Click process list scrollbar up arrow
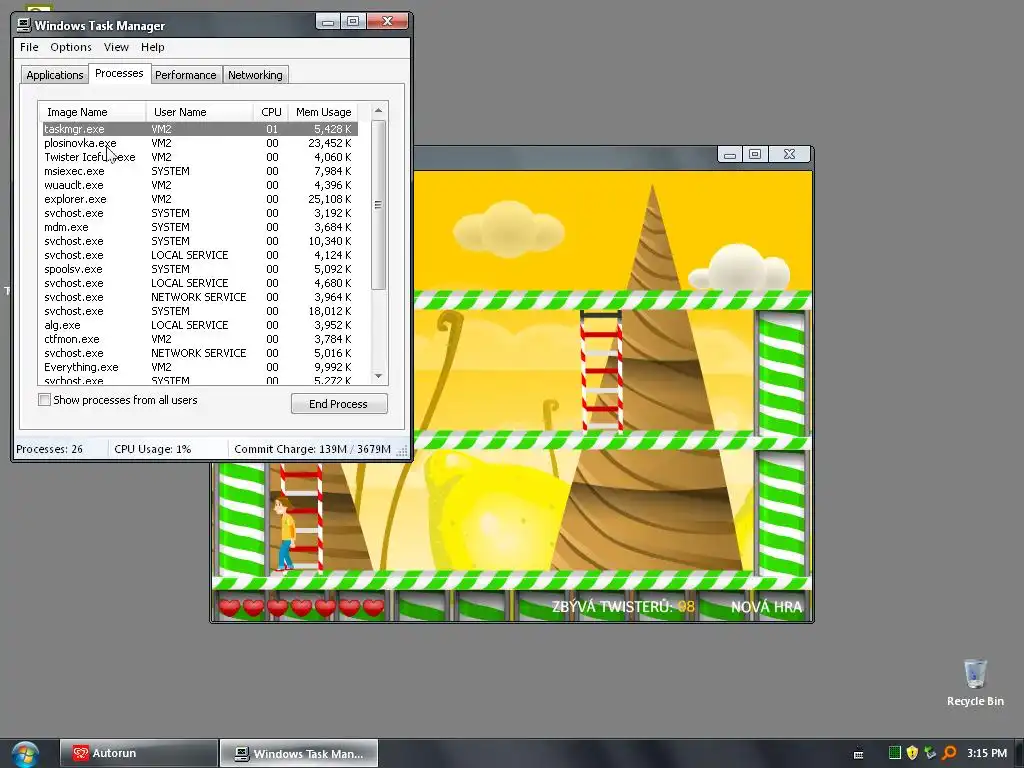Screen dimensions: 1024x768 coord(378,110)
